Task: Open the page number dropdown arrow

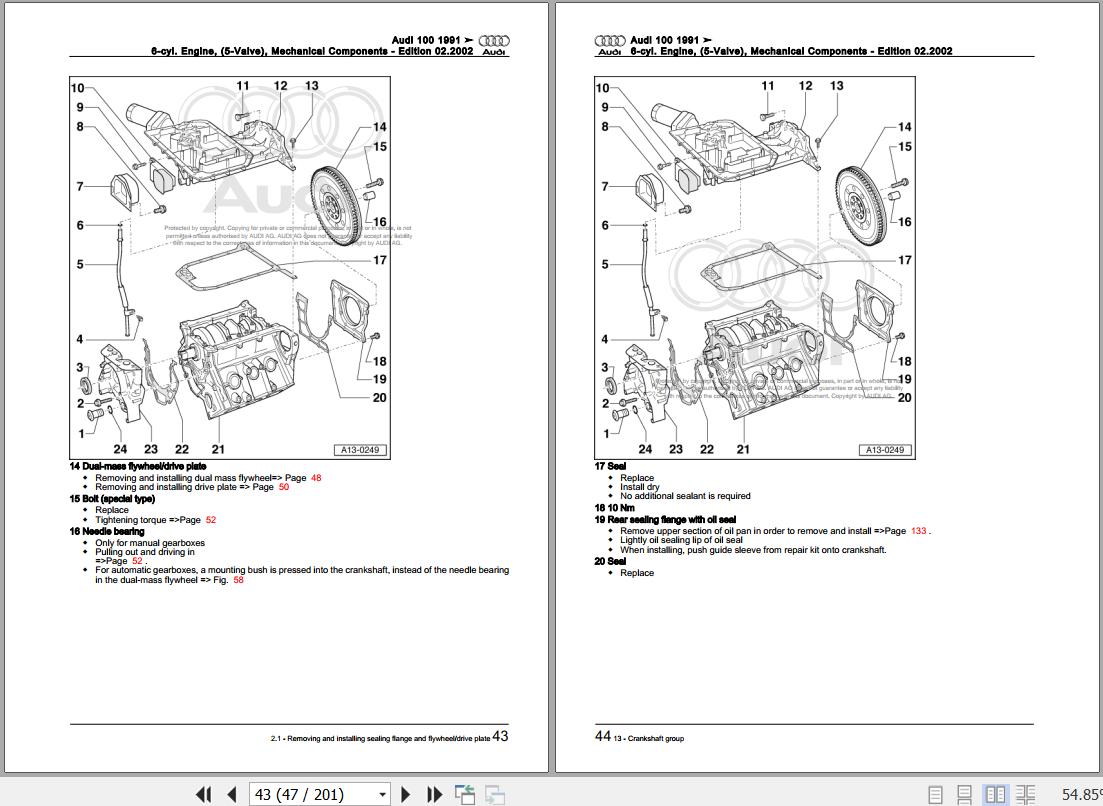Action: (382, 794)
